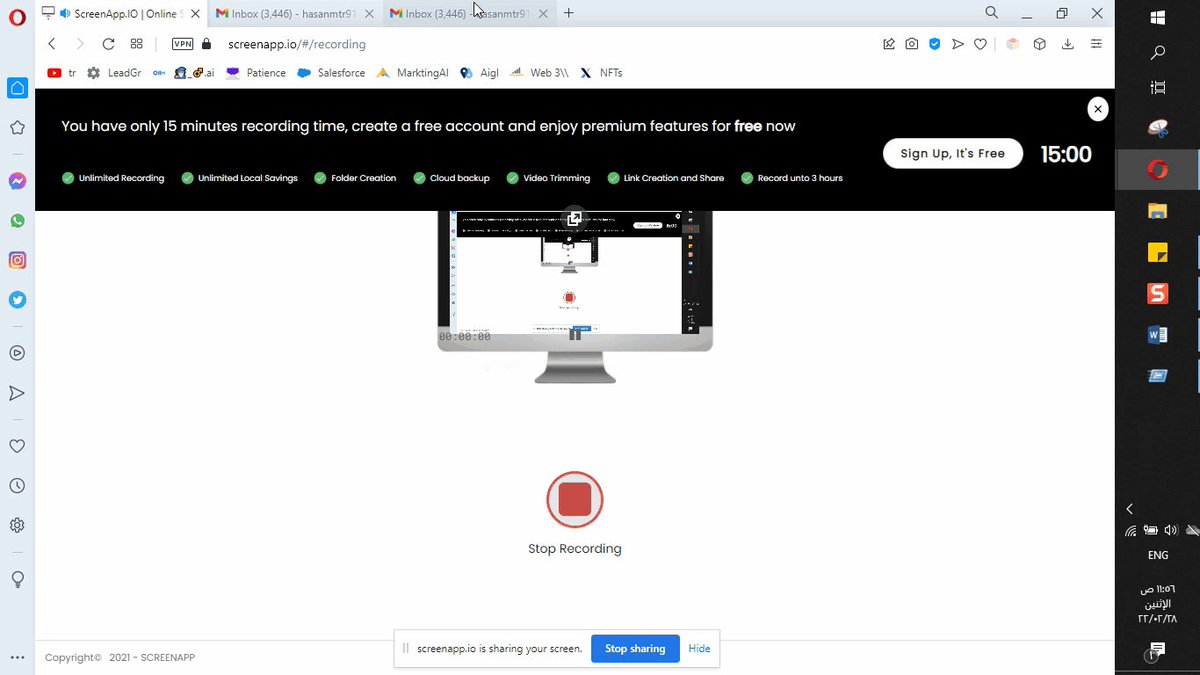Open the My Flow send icon in toolbar

tap(958, 44)
